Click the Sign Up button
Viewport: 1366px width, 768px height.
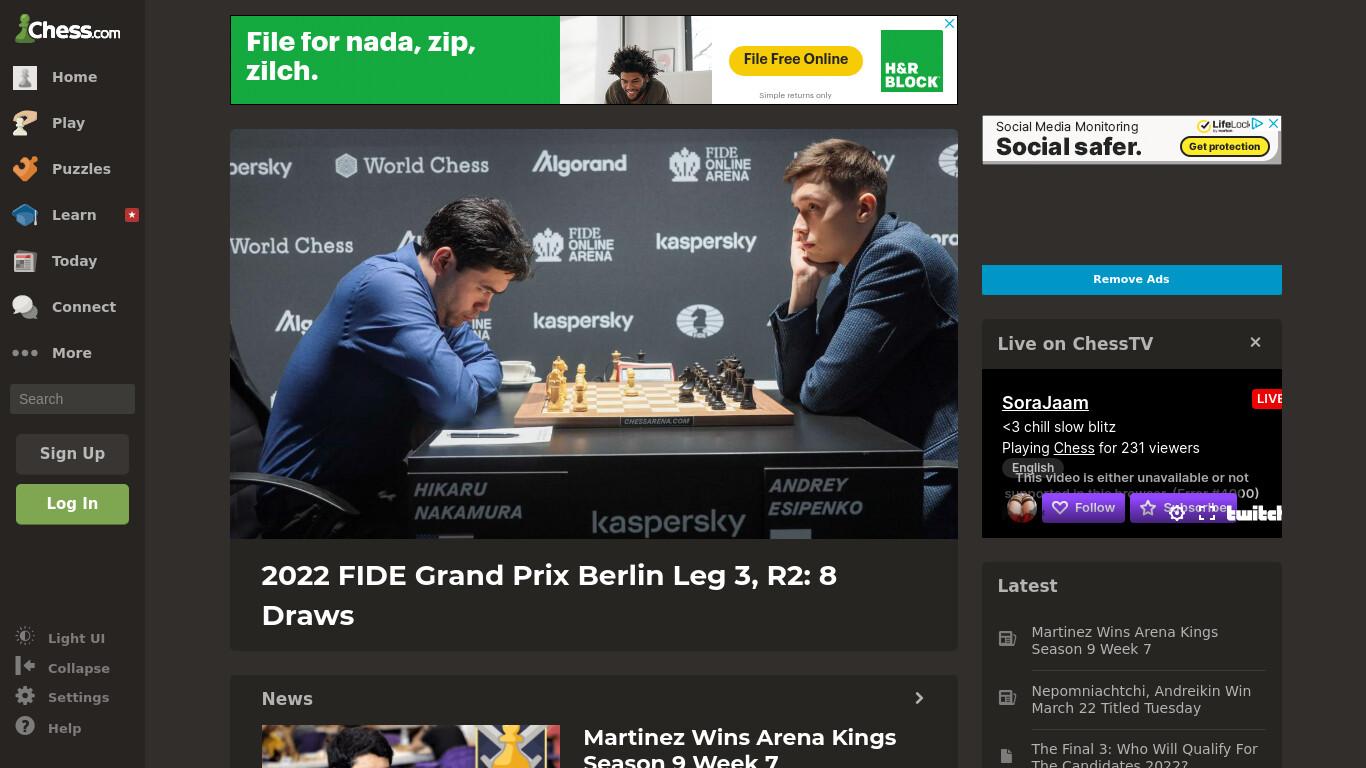point(72,454)
